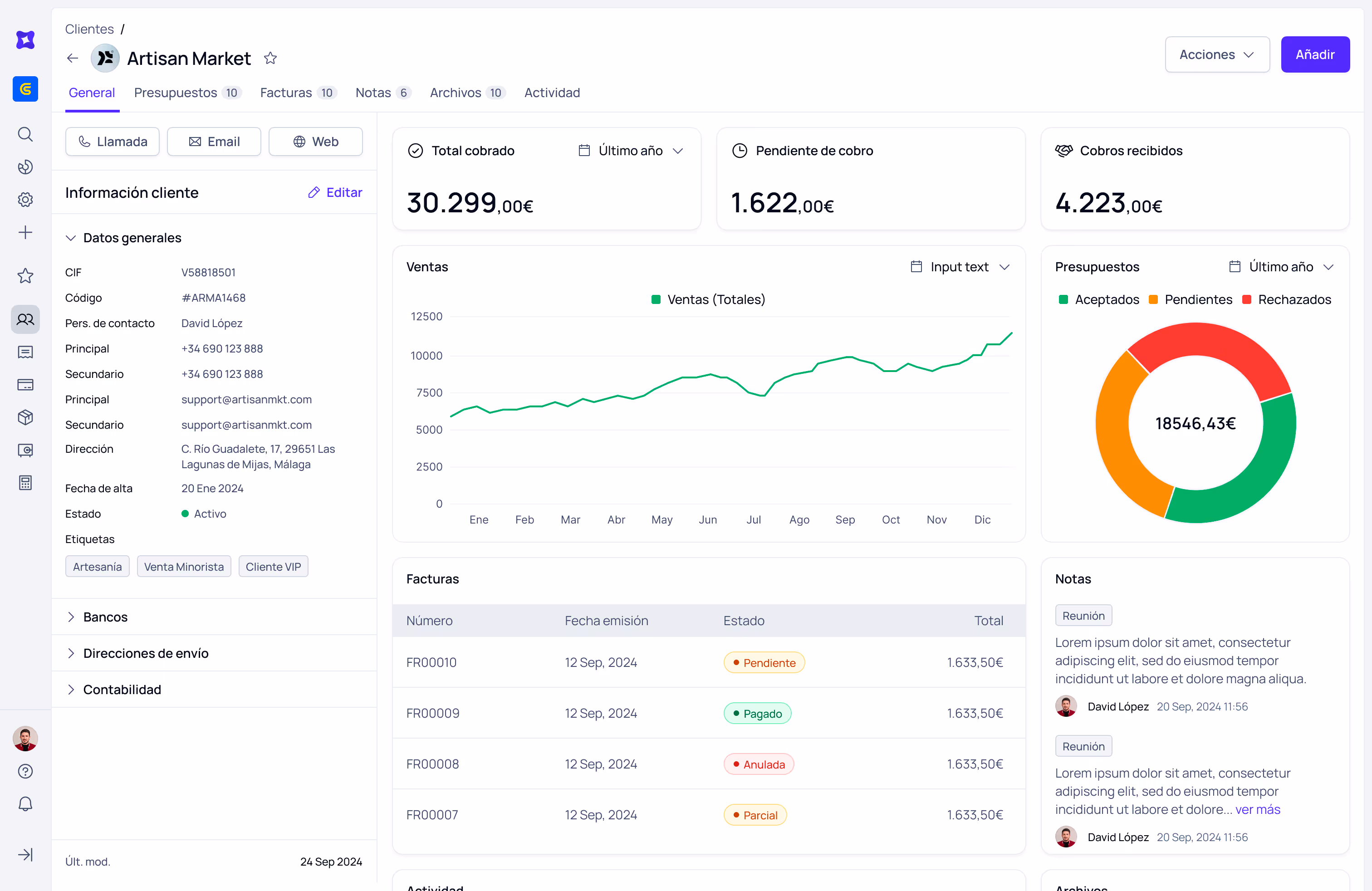Click the Número column header

point(430,621)
